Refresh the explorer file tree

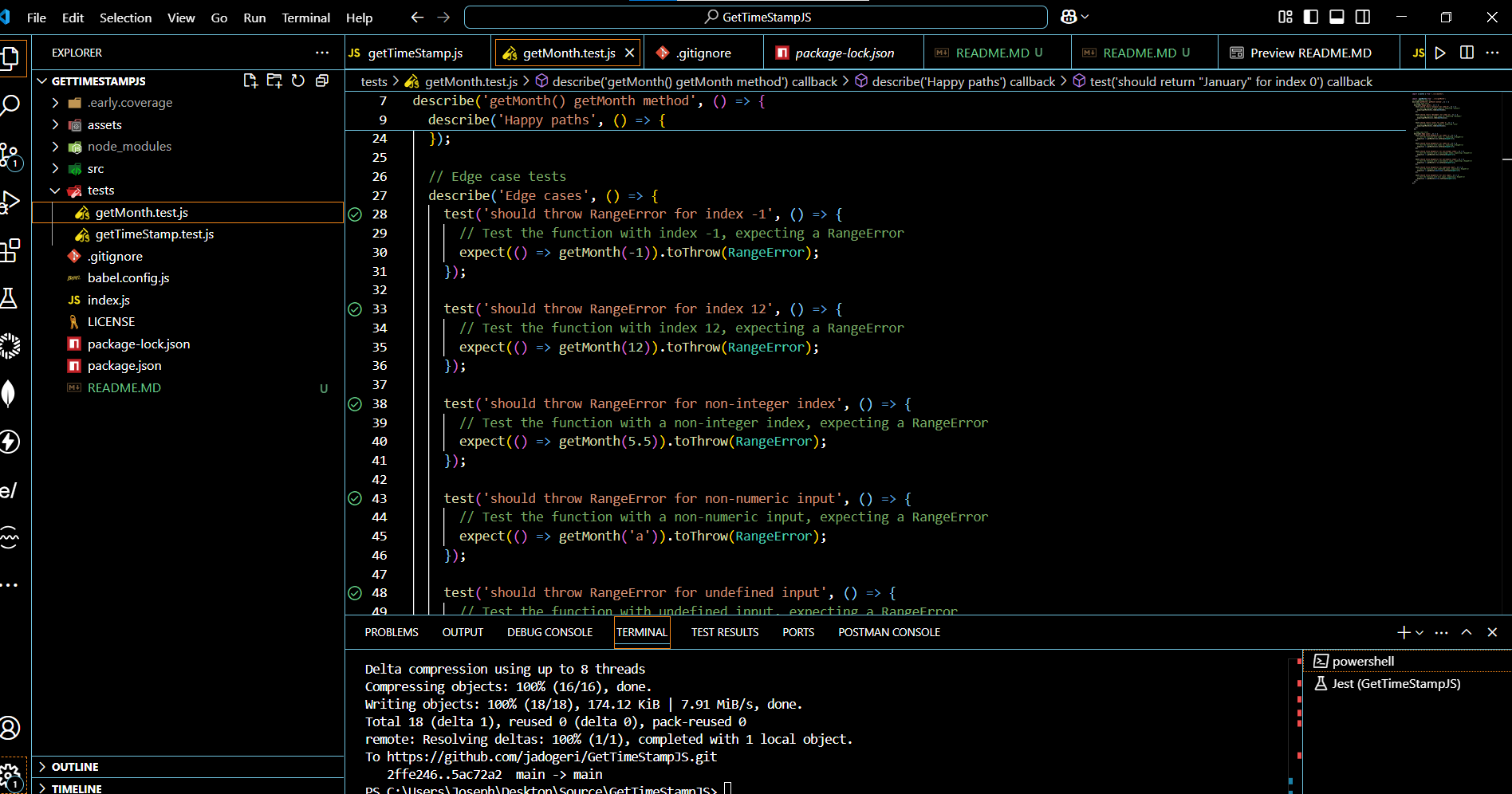coord(298,81)
